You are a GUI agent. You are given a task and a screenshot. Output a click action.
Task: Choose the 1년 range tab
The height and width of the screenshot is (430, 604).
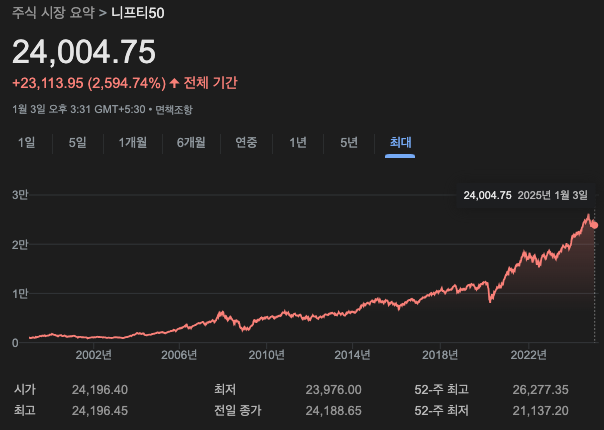298,143
